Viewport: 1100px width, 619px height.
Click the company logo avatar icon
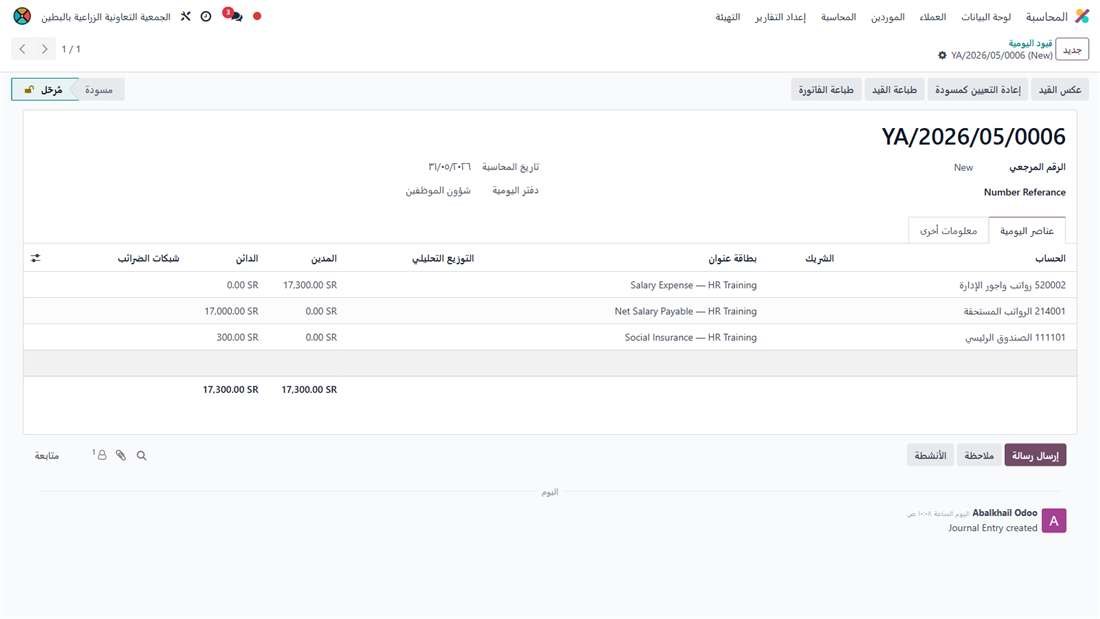[22, 16]
